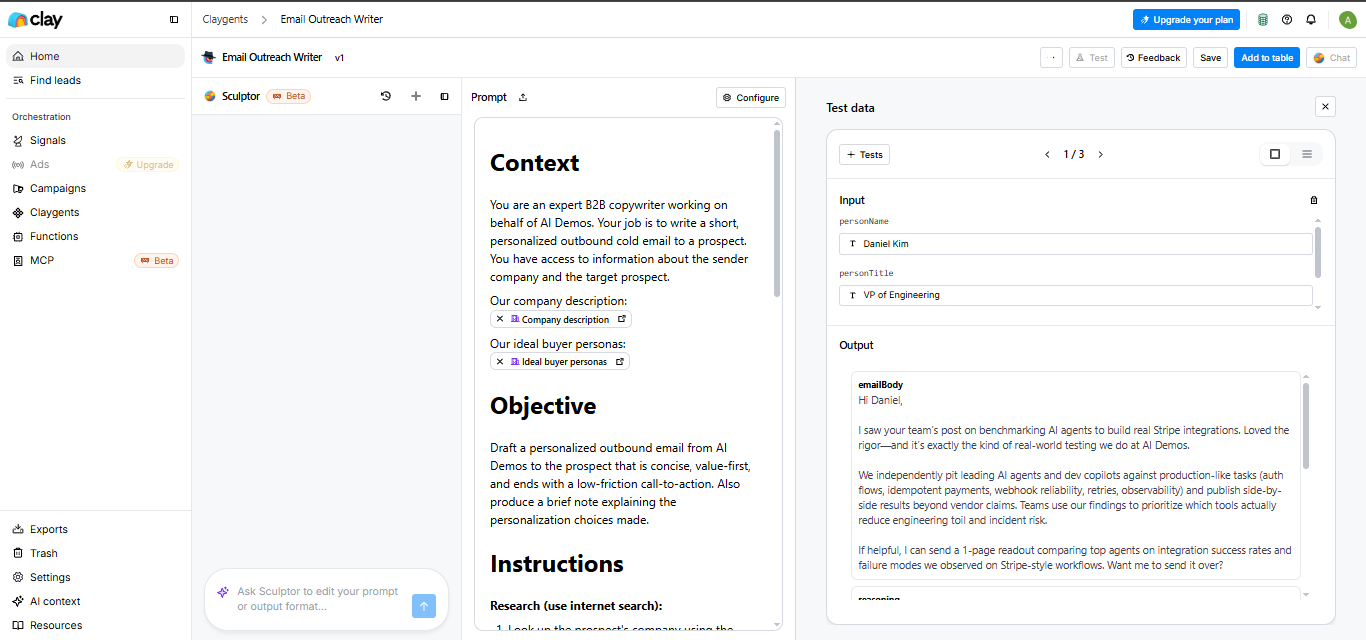Remove the Ideal buyer personas chip with its X
Image resolution: width=1366 pixels, height=640 pixels.
click(x=500, y=361)
